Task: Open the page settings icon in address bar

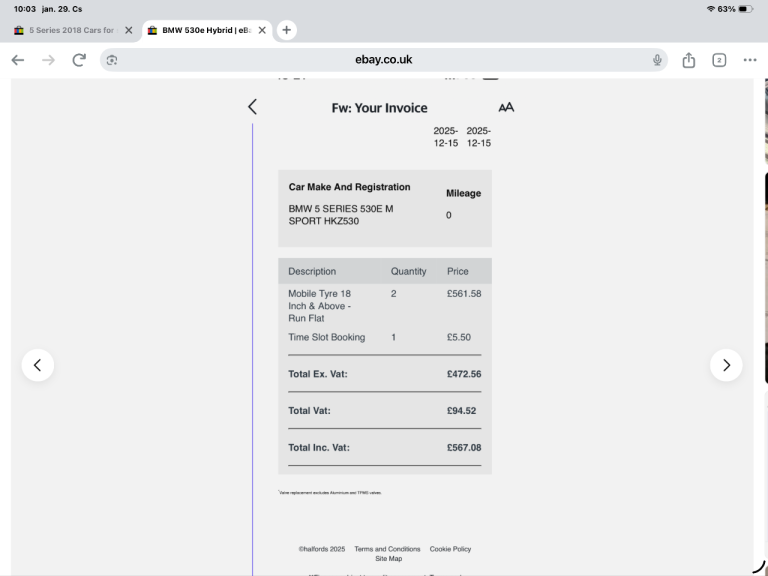Action: pos(112,60)
